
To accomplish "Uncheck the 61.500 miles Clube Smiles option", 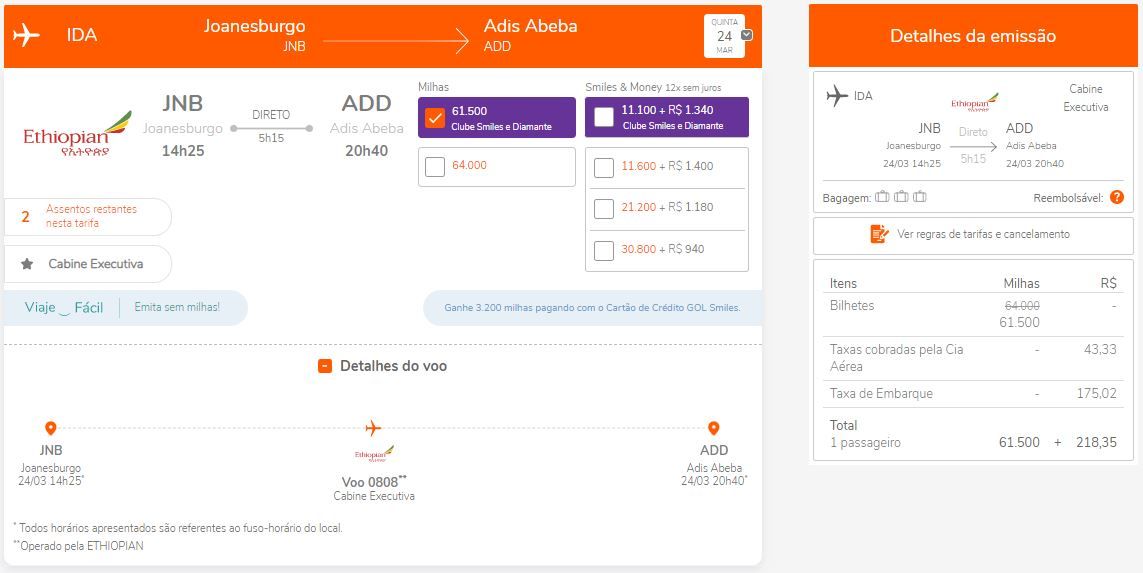I will pos(434,117).
